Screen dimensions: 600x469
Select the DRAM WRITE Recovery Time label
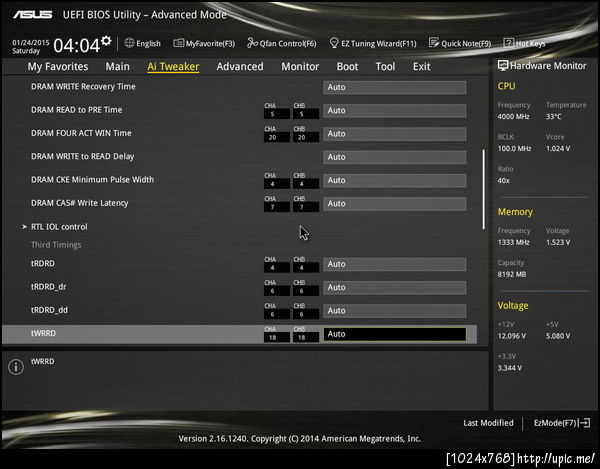pyautogui.click(x=83, y=87)
